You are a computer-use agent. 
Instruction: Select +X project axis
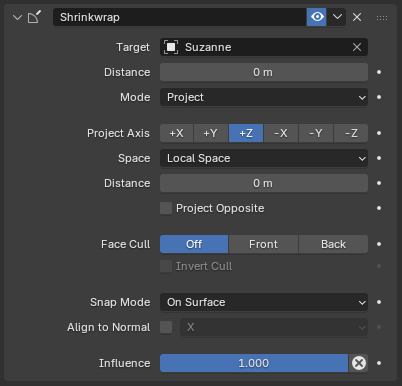tap(177, 133)
